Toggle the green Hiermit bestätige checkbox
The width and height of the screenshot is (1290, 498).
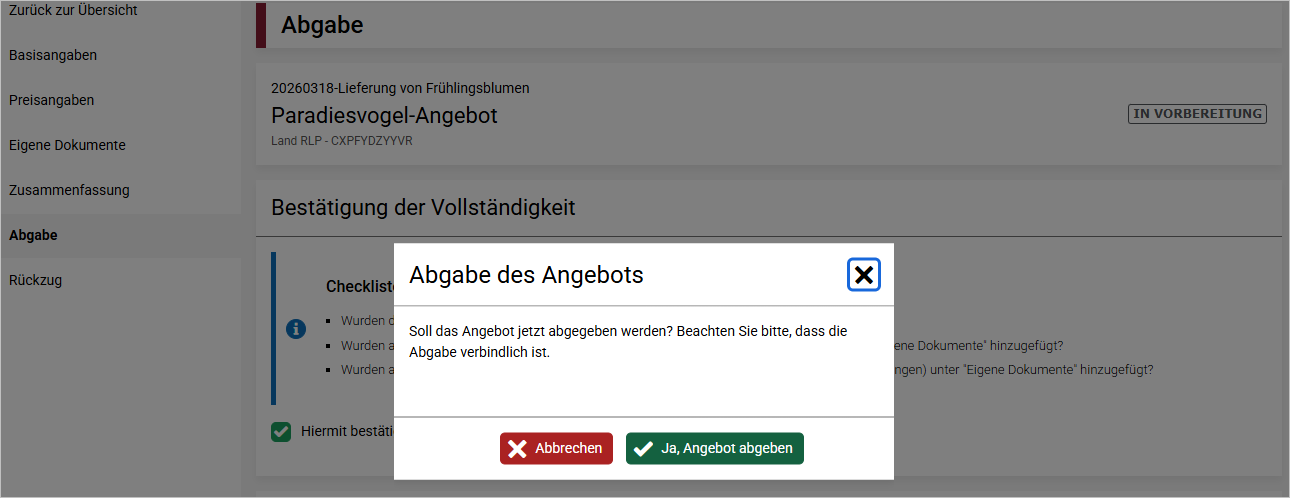(x=281, y=432)
